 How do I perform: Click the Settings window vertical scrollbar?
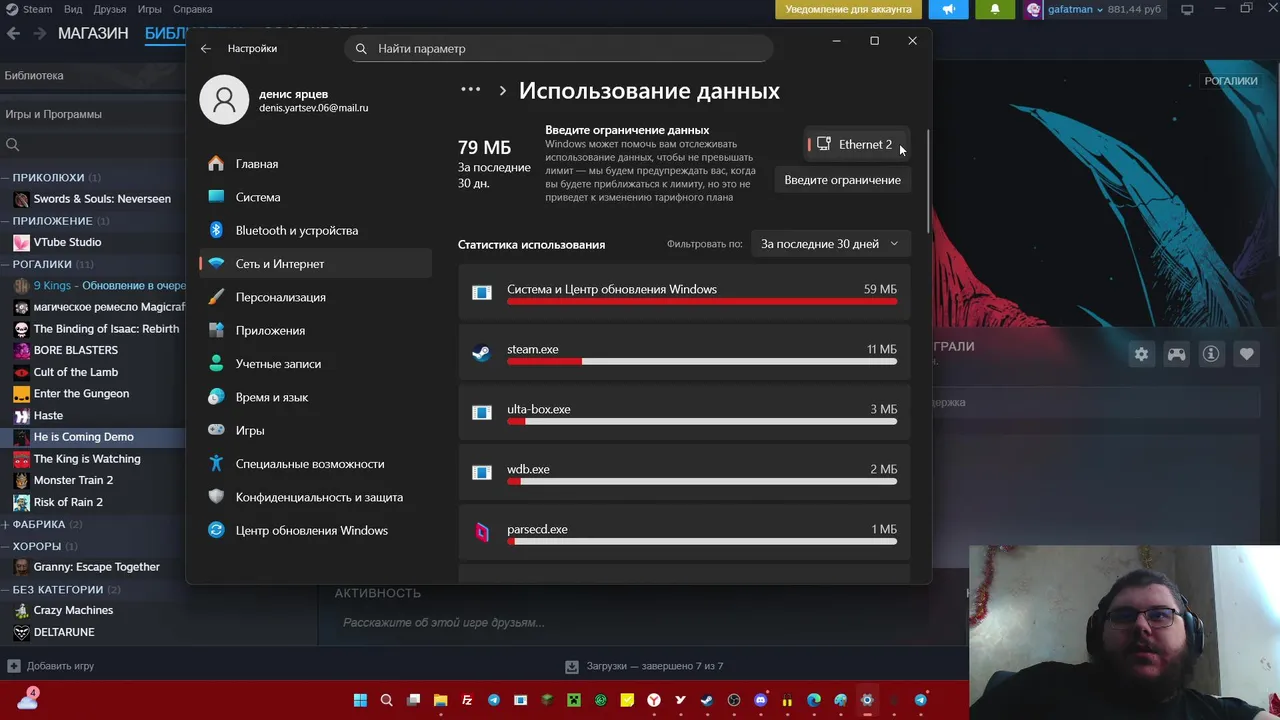tap(928, 182)
